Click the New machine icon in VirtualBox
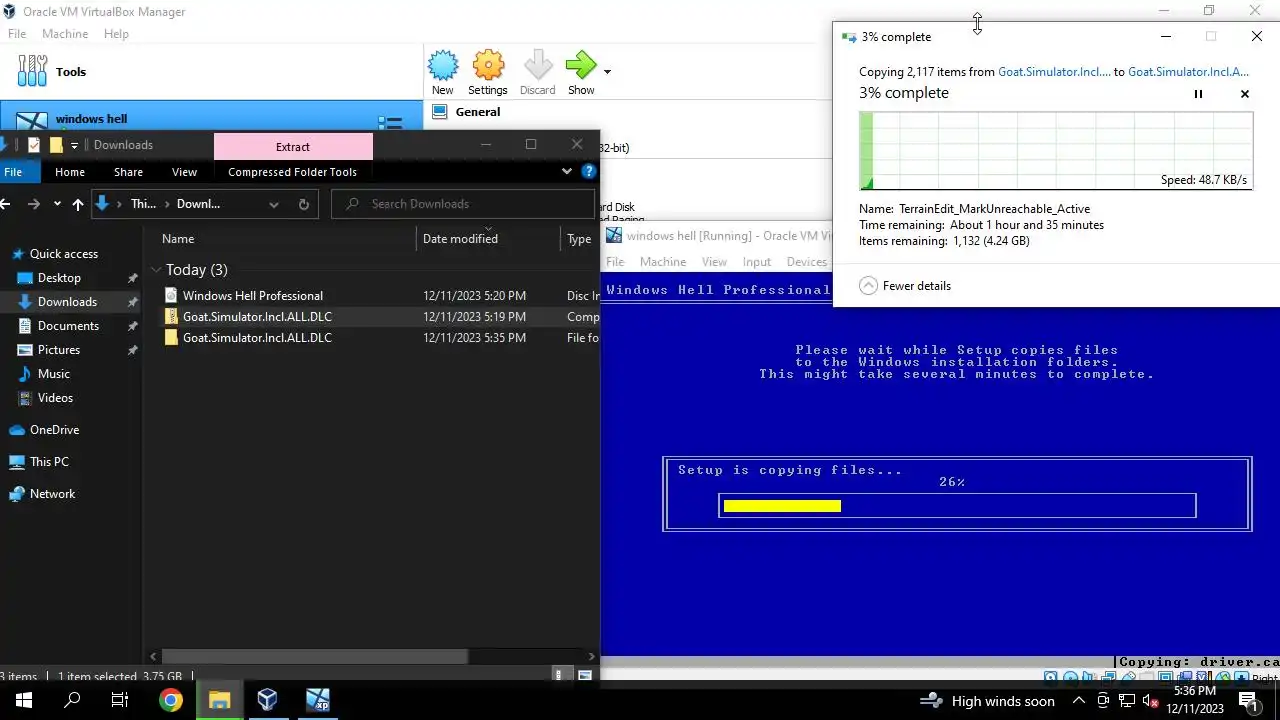1280x720 pixels. 443,66
